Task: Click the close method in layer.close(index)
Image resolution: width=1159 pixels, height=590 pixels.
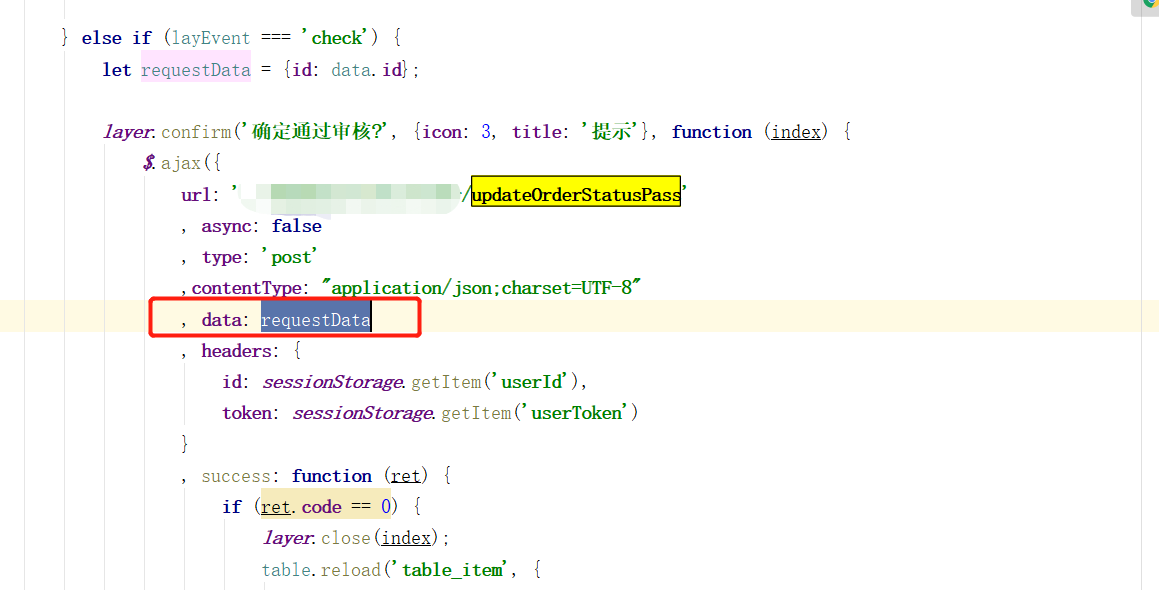Action: [x=345, y=538]
